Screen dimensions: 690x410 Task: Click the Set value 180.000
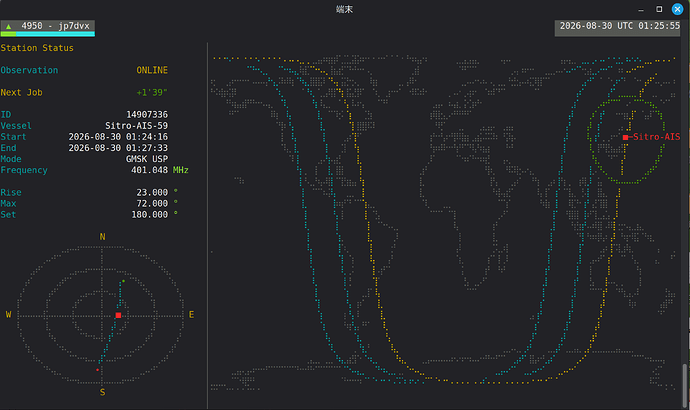pos(150,215)
